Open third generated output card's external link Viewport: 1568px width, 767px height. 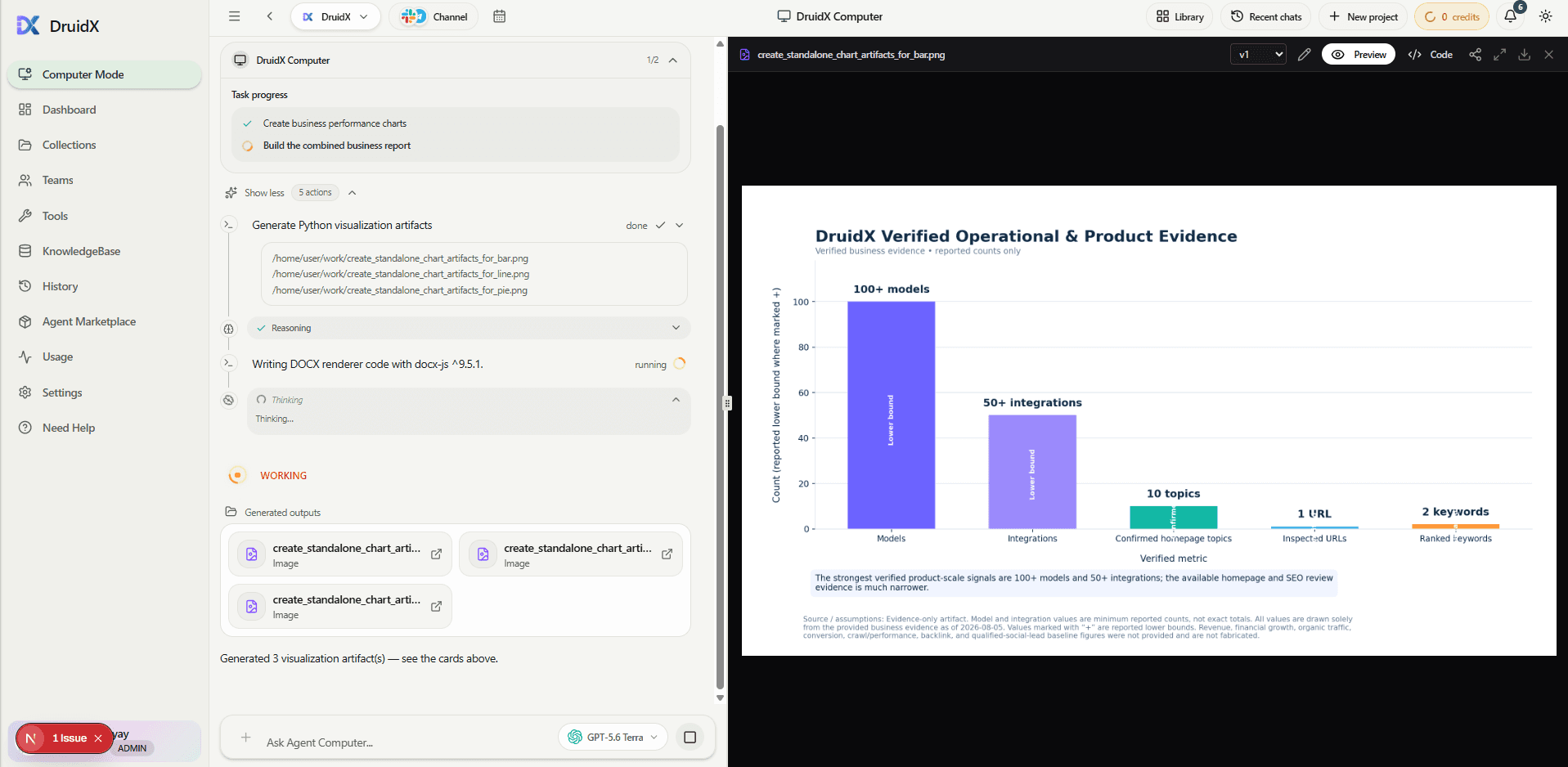[x=436, y=606]
